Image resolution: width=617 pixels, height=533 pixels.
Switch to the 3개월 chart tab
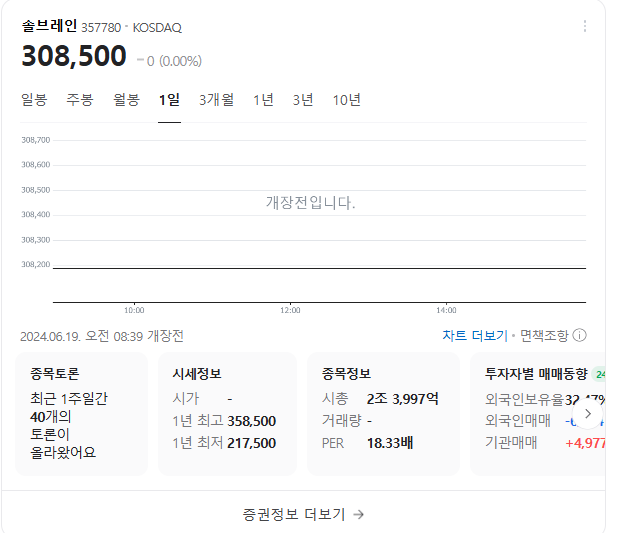pos(216,100)
